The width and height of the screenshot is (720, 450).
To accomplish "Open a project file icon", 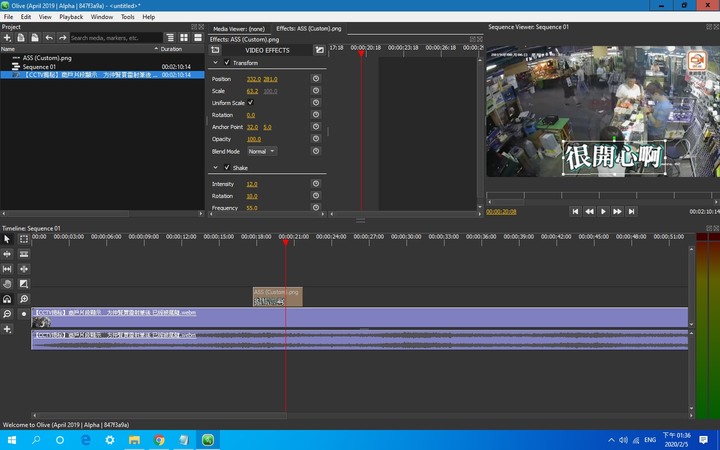I will pyautogui.click(x=21, y=38).
